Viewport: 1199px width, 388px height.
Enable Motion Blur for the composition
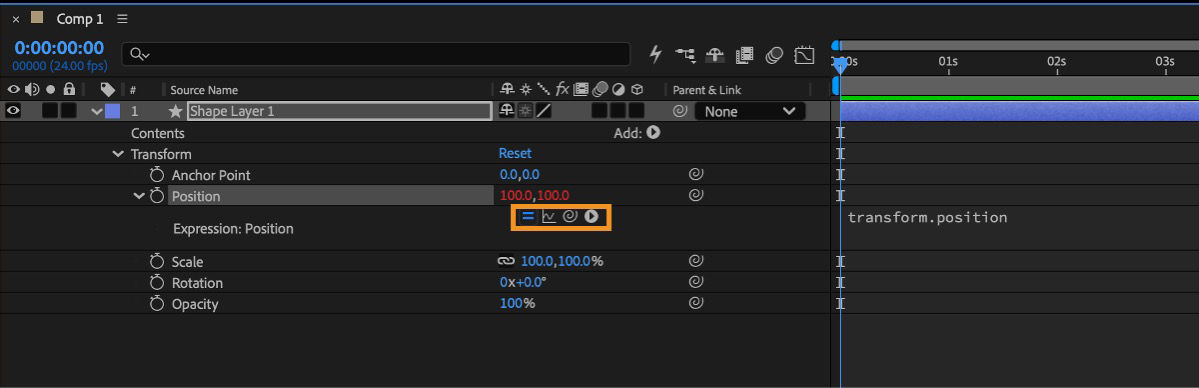[x=775, y=55]
